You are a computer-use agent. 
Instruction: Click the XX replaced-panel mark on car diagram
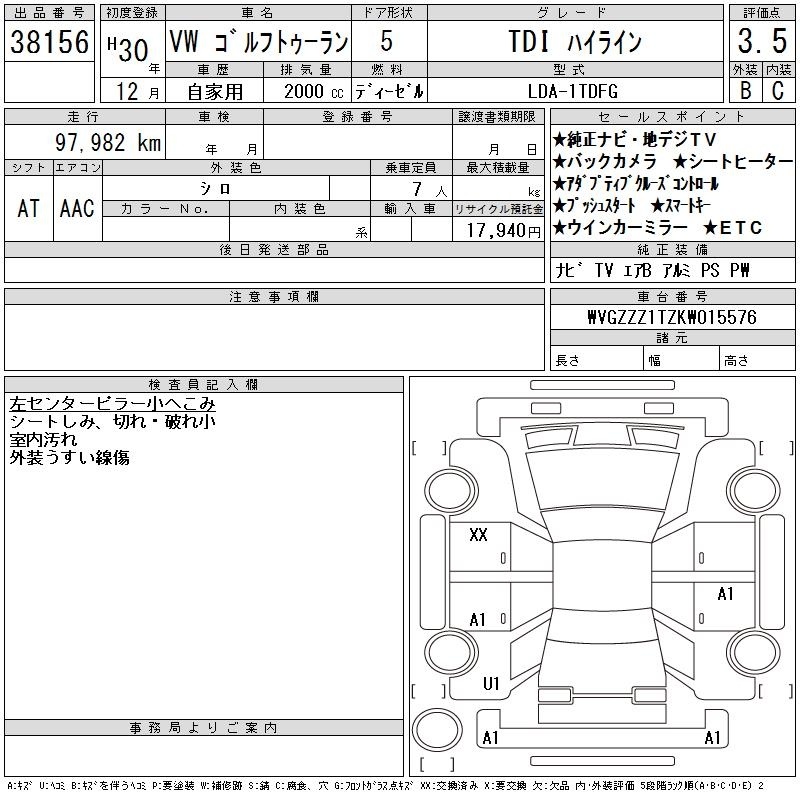coord(478,535)
